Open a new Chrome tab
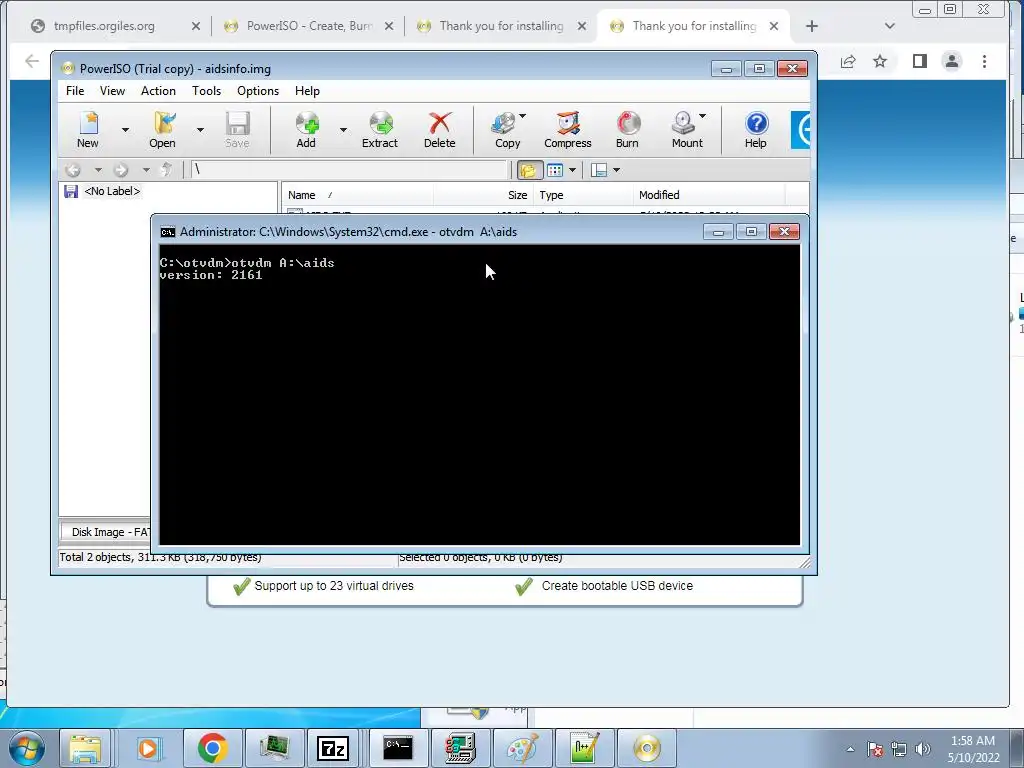The width and height of the screenshot is (1024, 768). click(812, 26)
